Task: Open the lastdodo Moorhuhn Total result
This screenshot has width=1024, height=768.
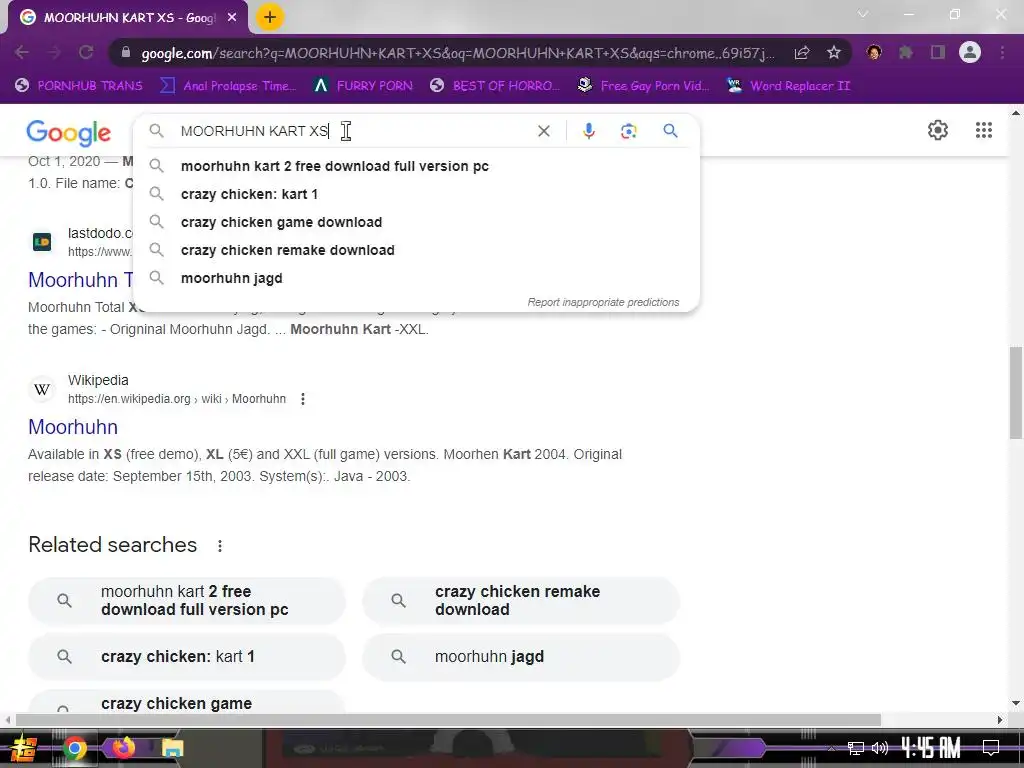Action: point(80,280)
